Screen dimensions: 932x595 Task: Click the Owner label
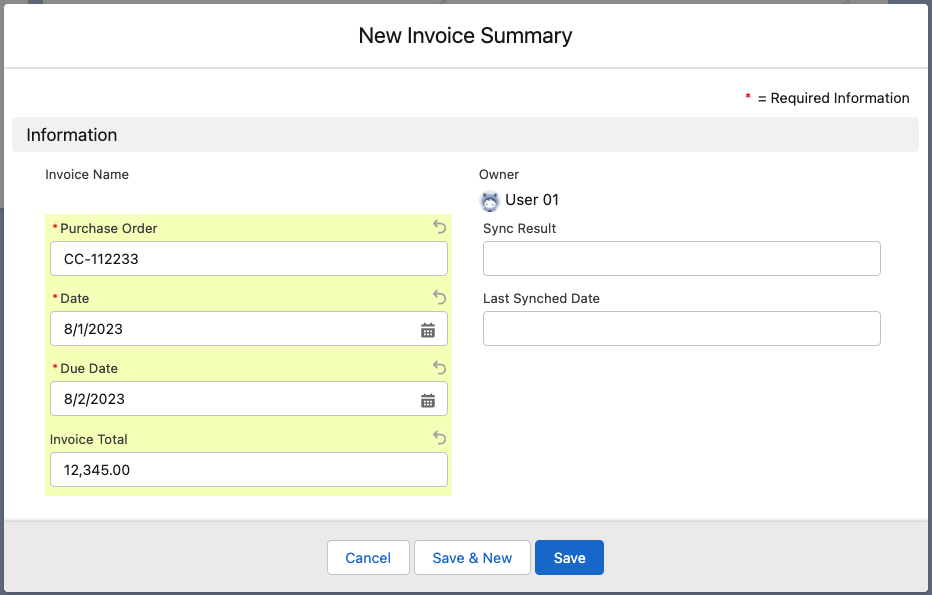pyautogui.click(x=499, y=174)
